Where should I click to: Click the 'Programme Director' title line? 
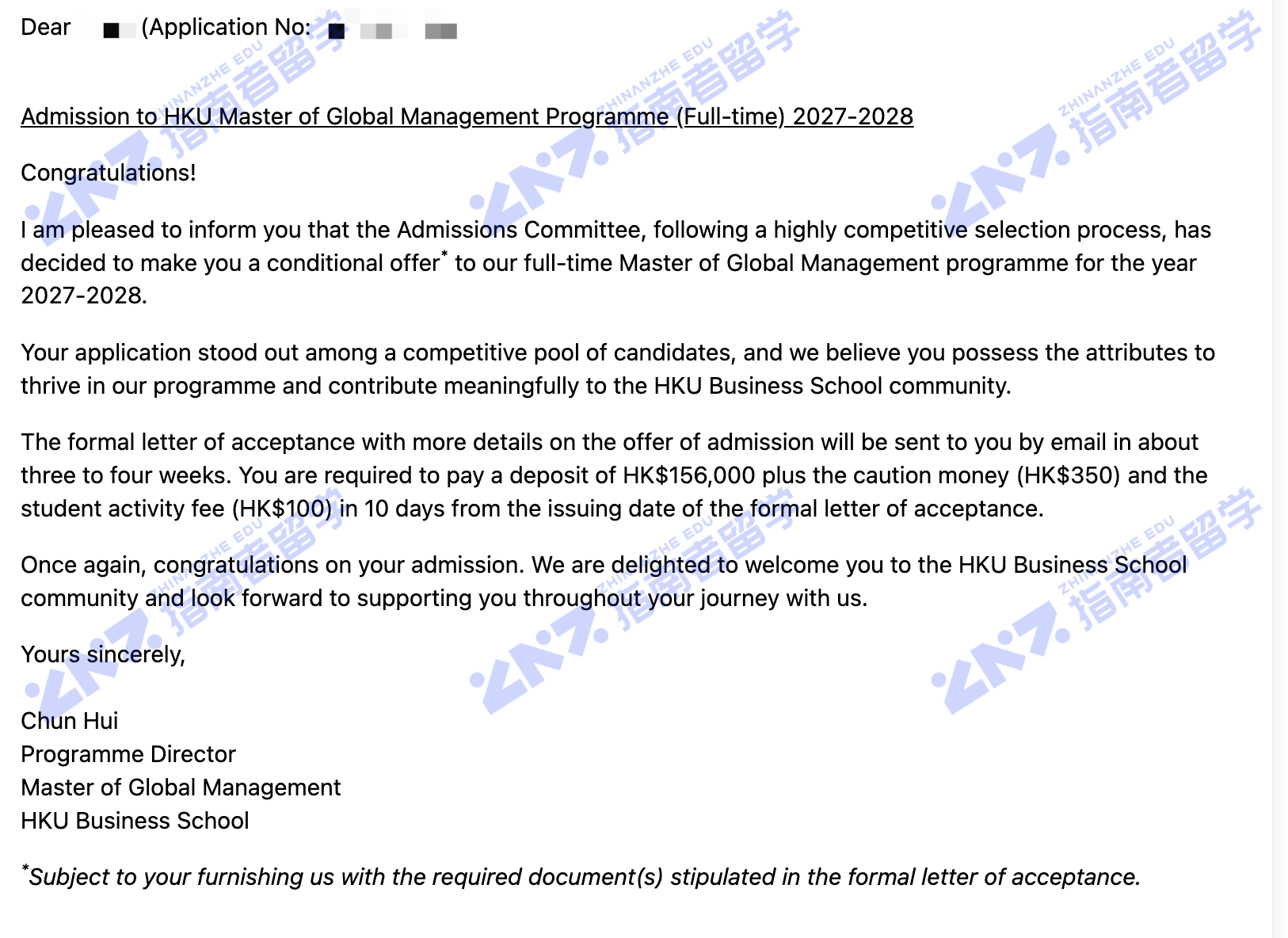128,754
